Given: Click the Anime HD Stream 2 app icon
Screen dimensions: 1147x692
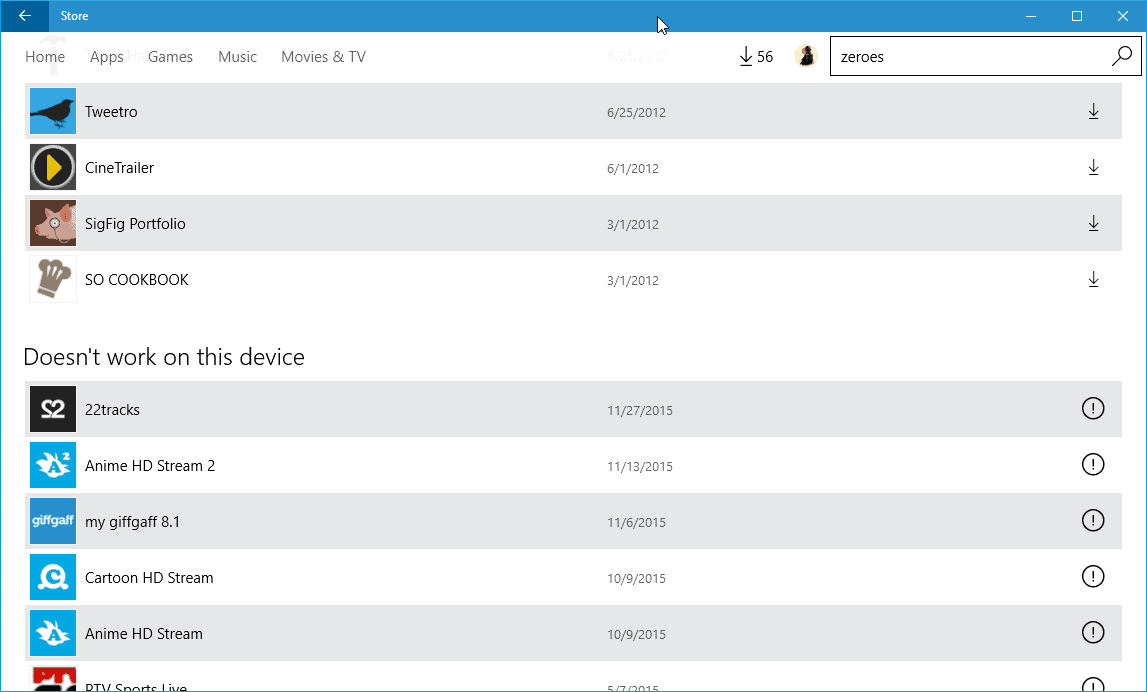Looking at the screenshot, I should [52, 465].
